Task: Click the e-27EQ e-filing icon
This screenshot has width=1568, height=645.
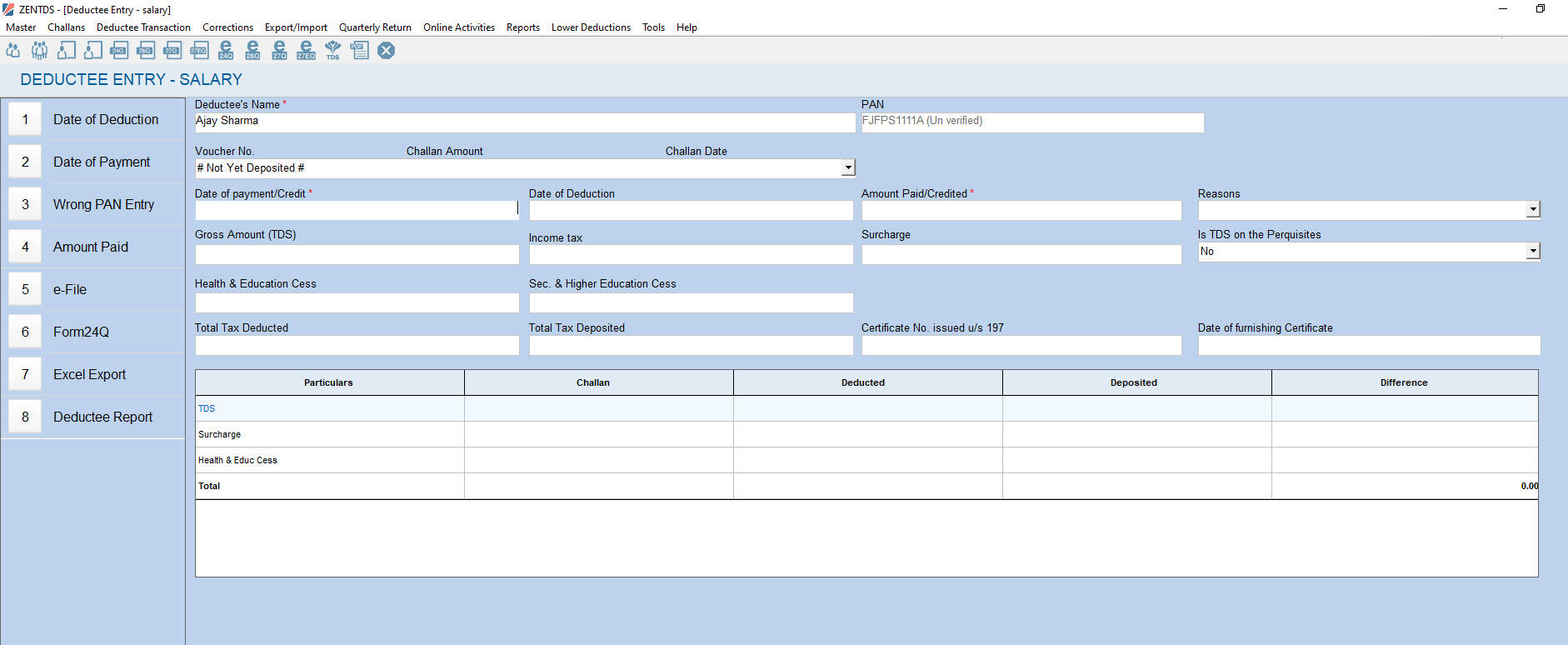Action: pyautogui.click(x=306, y=51)
